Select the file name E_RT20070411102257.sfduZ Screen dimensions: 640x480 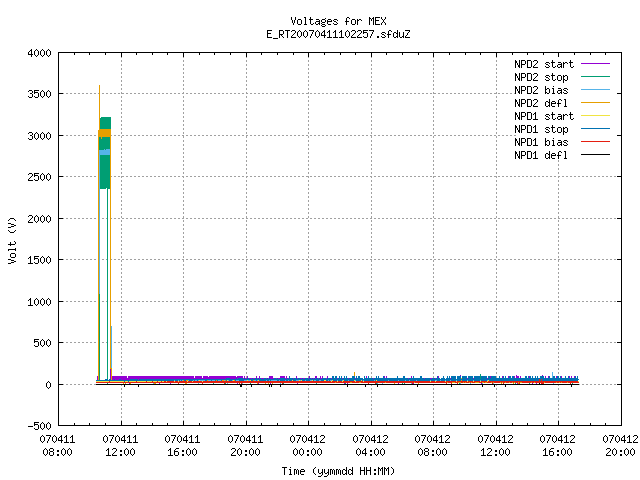coord(338,34)
